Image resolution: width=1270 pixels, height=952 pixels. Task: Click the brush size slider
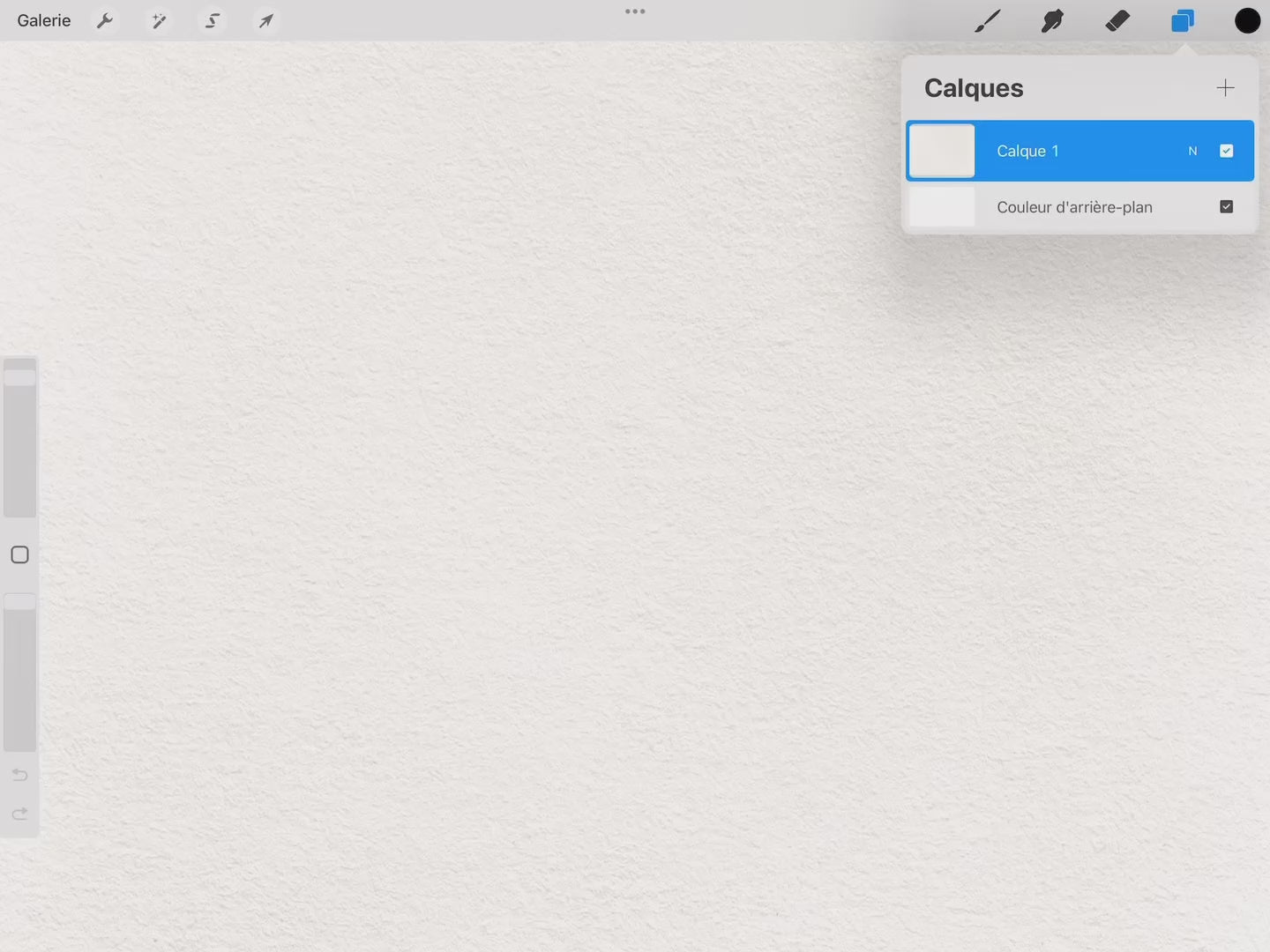click(x=19, y=437)
